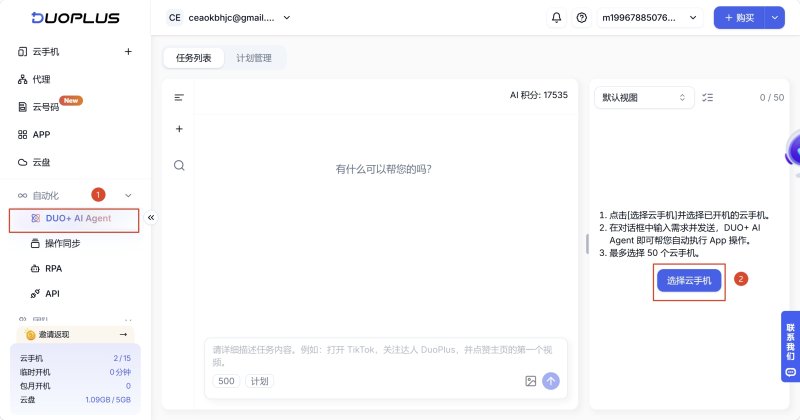Open the floating assistant bubble

pyautogui.click(x=793, y=152)
